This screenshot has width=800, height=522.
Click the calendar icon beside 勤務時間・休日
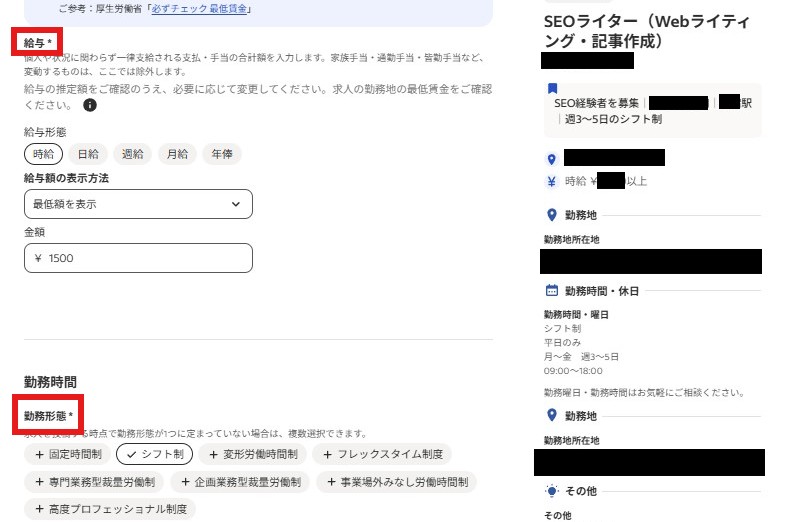pyautogui.click(x=551, y=291)
